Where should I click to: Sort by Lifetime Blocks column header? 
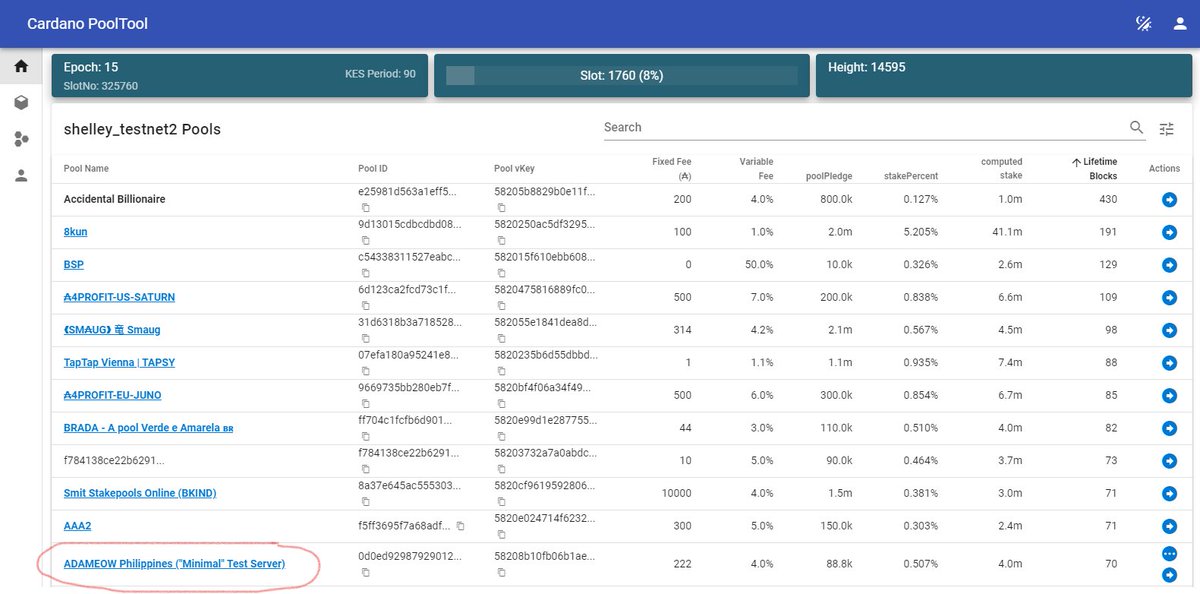(1094, 168)
